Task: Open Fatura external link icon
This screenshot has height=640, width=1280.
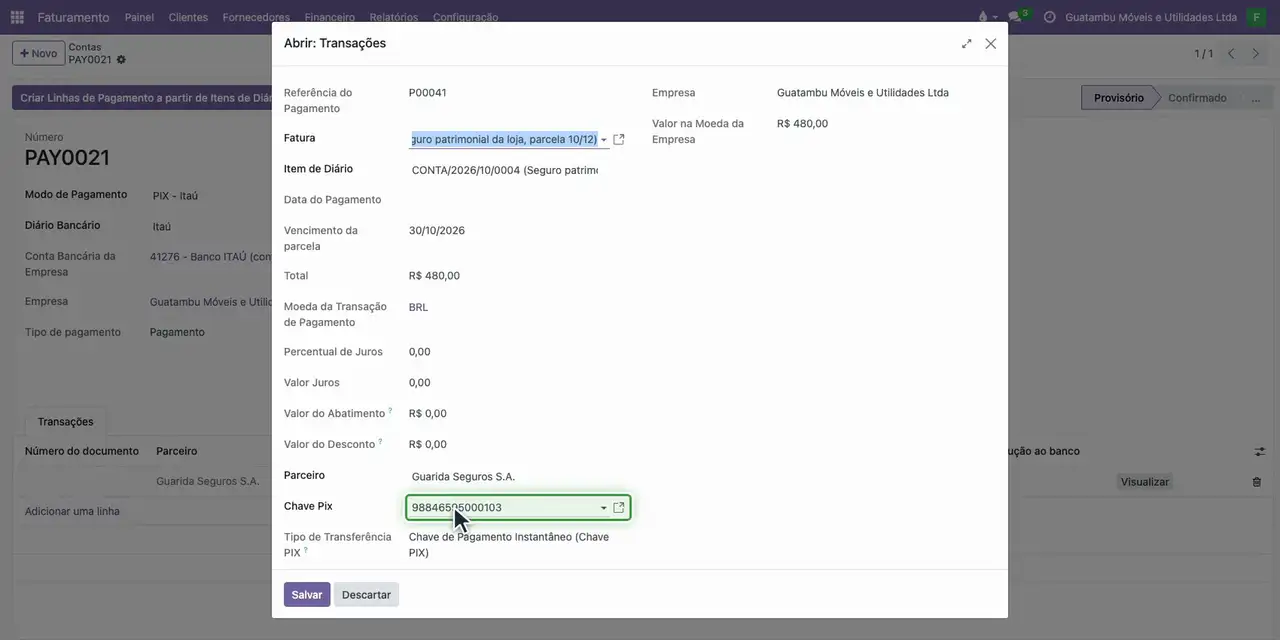Action: 619,140
